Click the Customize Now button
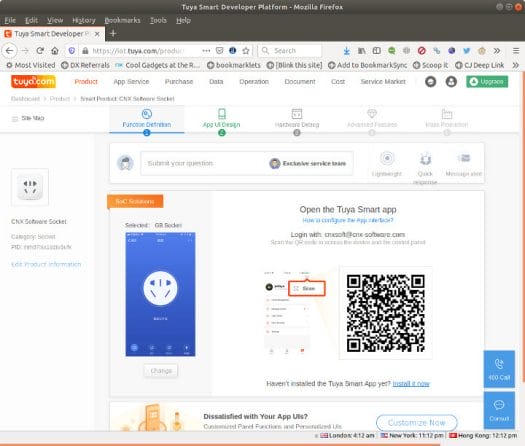This screenshot has height=446, width=525. click(x=417, y=423)
